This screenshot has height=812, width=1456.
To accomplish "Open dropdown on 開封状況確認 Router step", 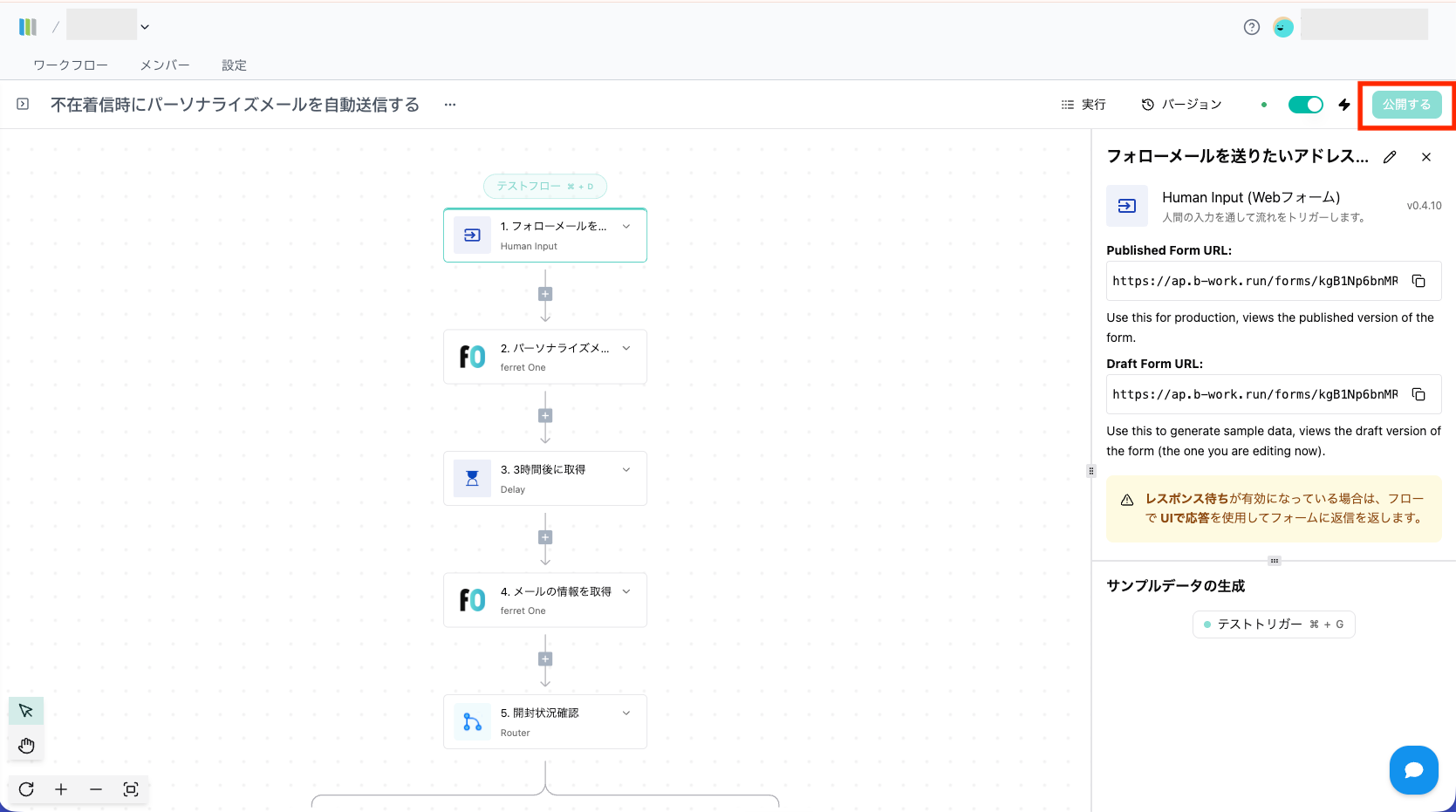I will [626, 713].
